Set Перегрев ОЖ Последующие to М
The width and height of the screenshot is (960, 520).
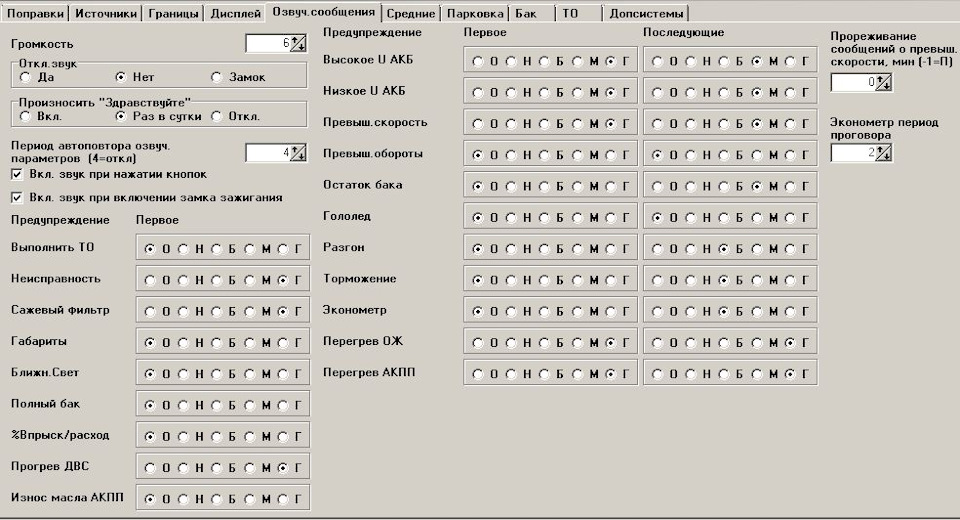coord(764,342)
